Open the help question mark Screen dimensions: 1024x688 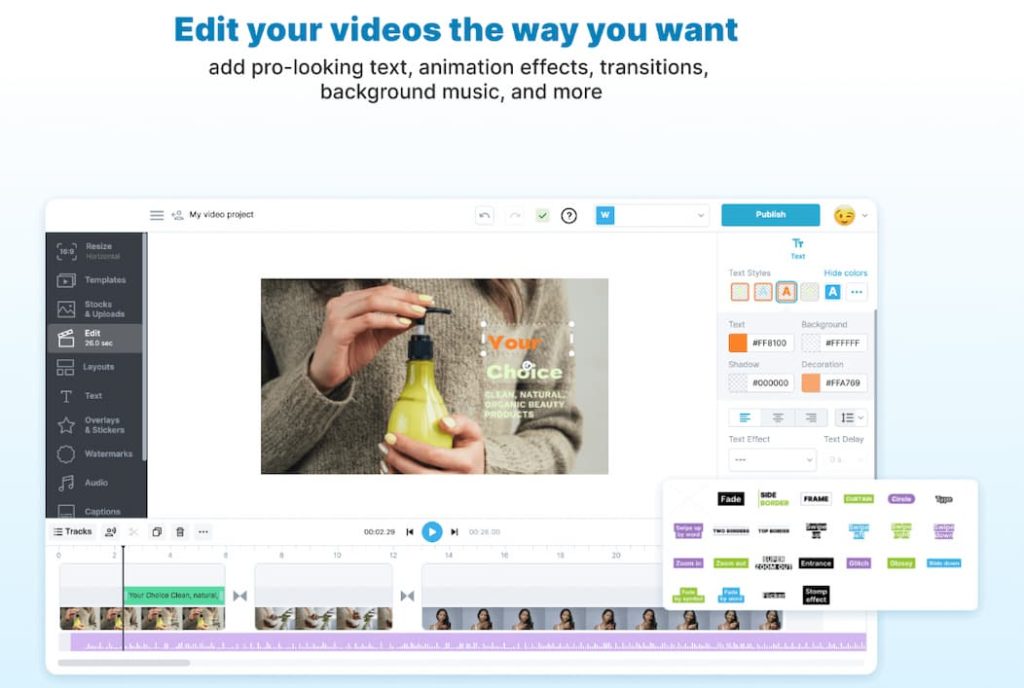coord(569,215)
